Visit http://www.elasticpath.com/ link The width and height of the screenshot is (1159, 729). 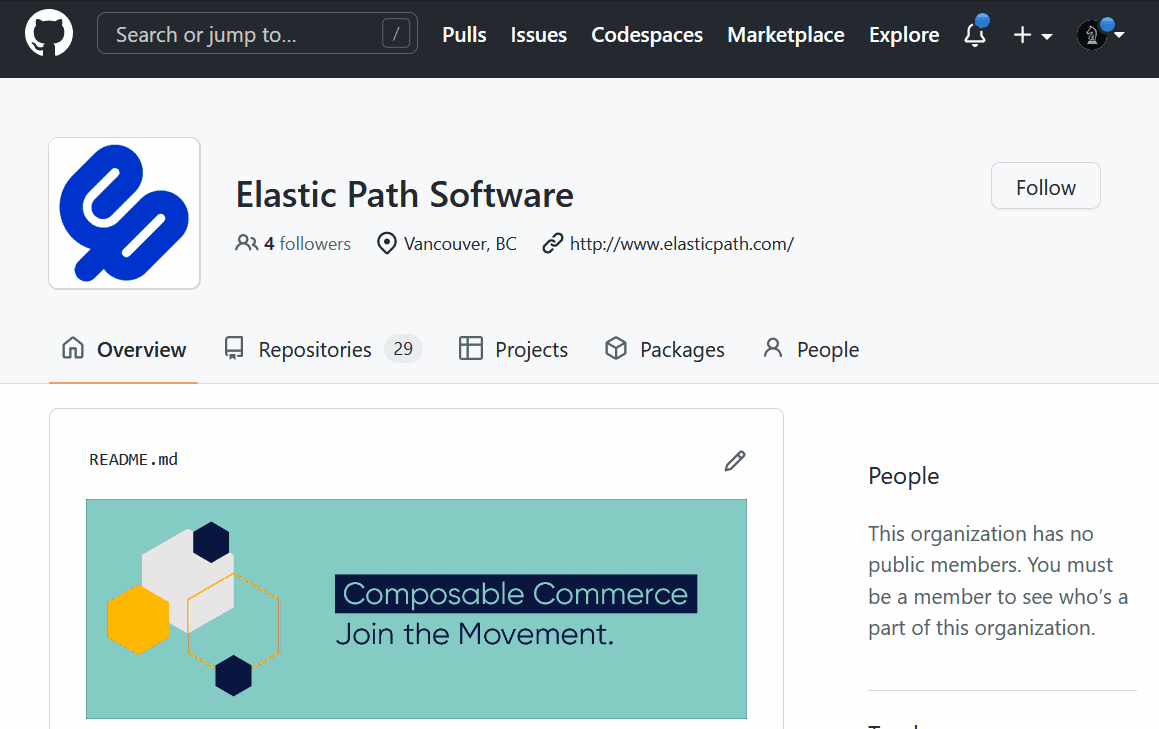tap(682, 244)
